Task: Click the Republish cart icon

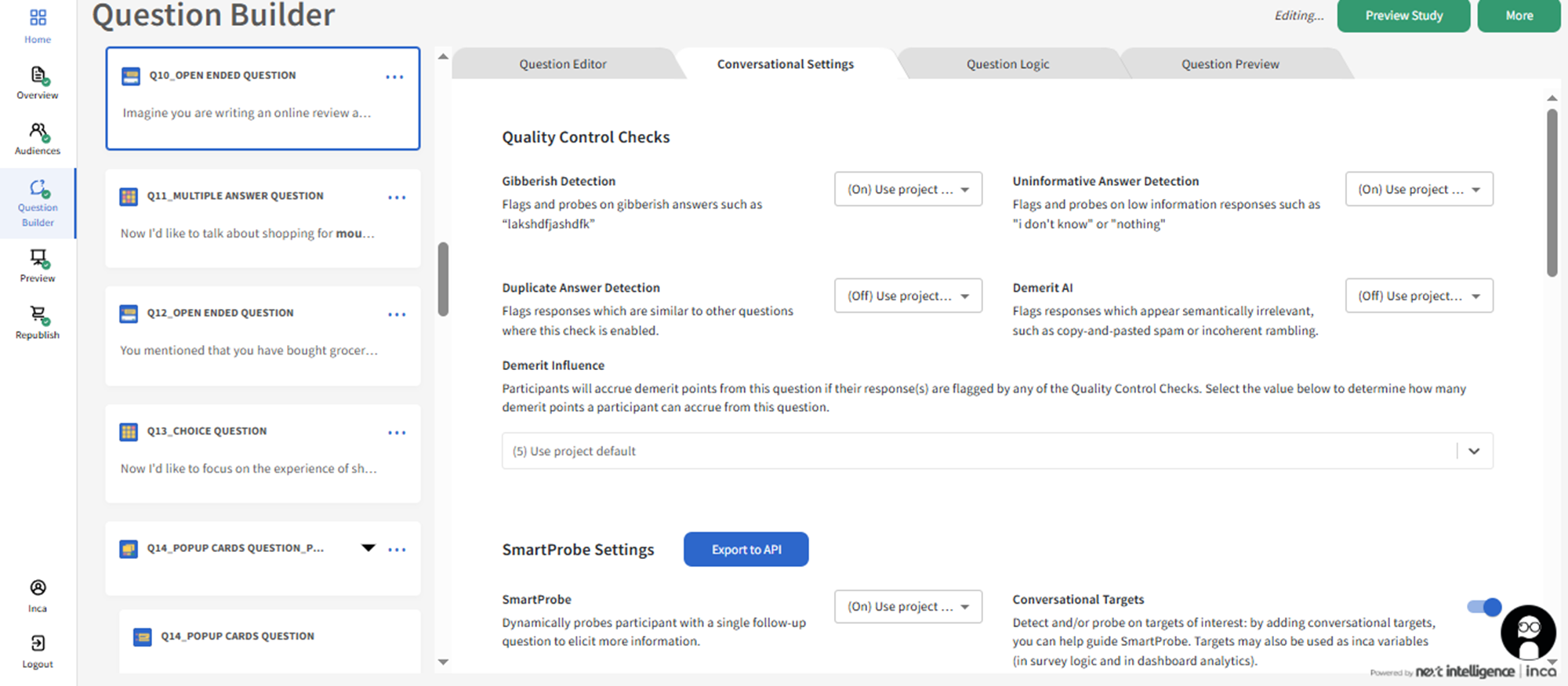Action: (38, 315)
